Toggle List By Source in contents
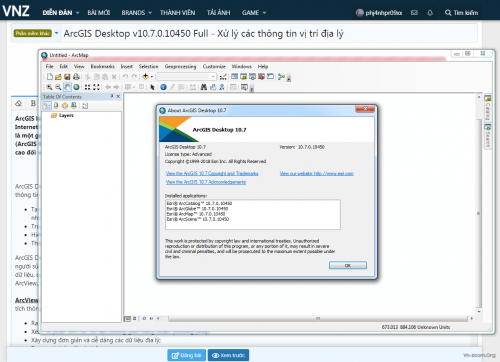The image size is (500, 362). coord(56,106)
